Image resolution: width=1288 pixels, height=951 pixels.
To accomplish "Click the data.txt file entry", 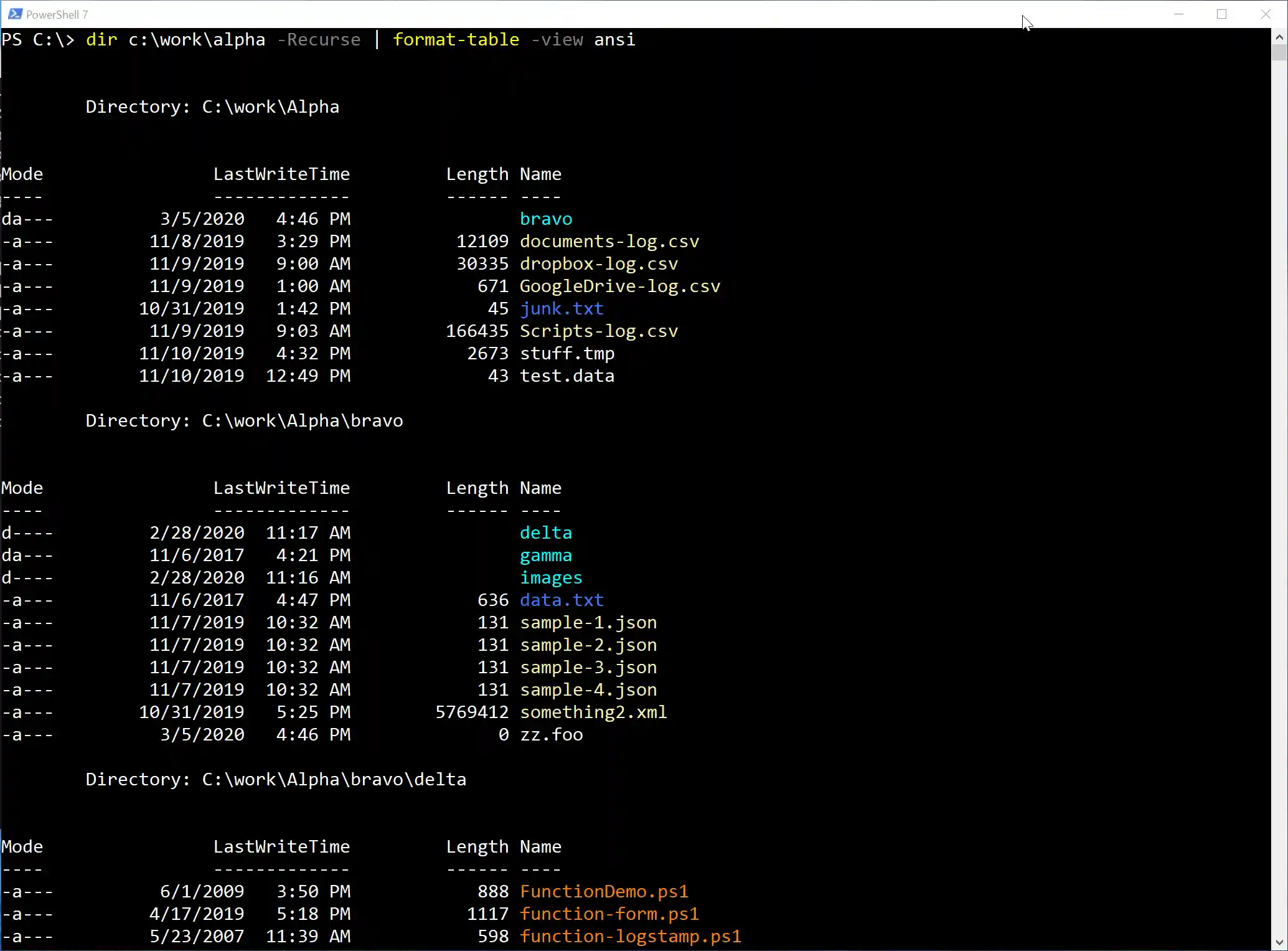I will click(x=561, y=600).
